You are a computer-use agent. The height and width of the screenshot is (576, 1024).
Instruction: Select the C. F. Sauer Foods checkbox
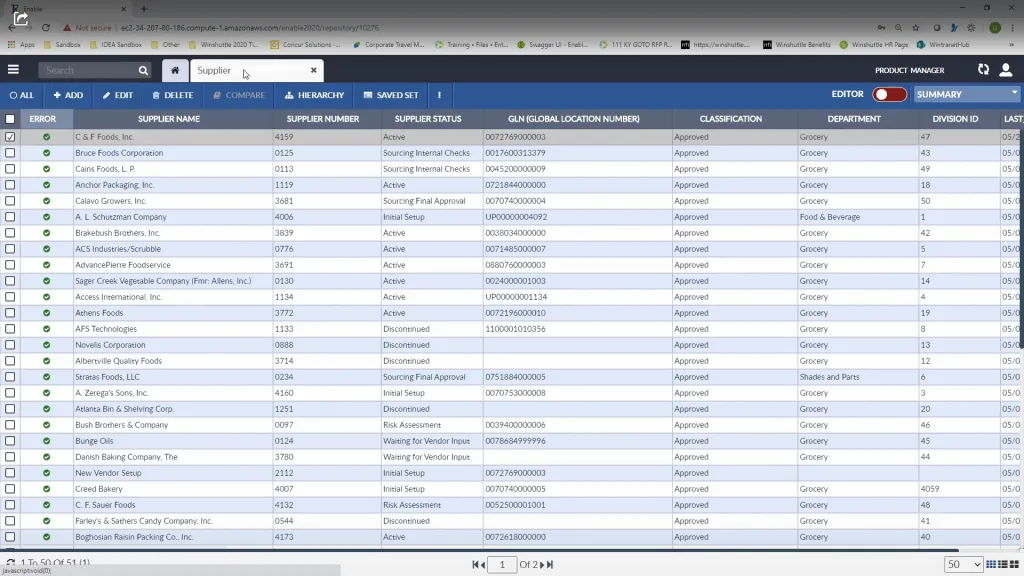(x=10, y=505)
